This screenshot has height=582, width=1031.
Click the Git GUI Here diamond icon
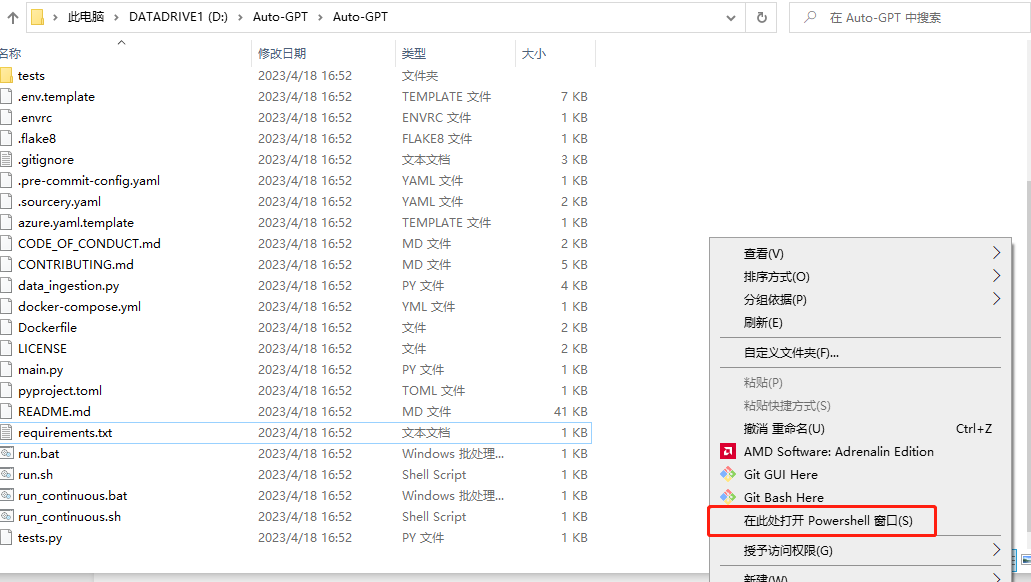pos(727,474)
